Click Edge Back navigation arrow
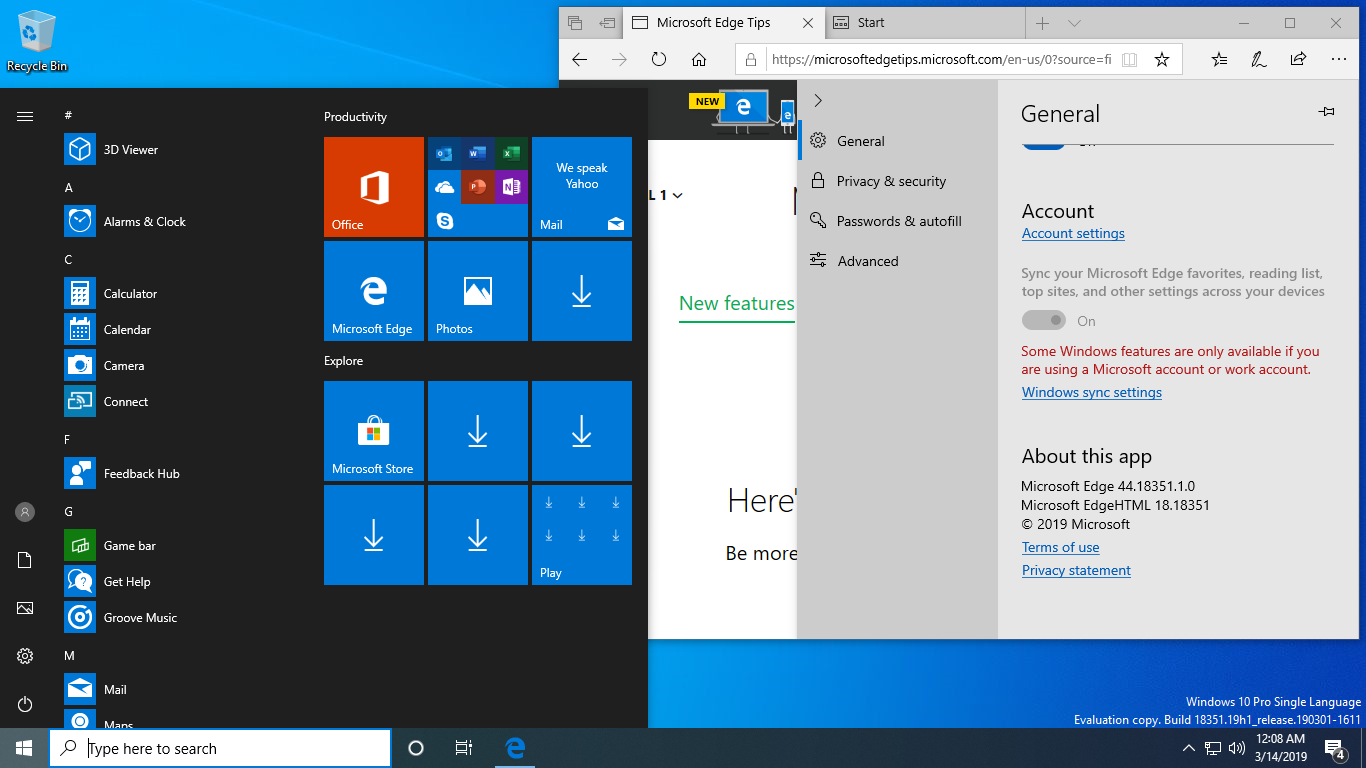Viewport: 1366px width, 768px height. click(580, 59)
